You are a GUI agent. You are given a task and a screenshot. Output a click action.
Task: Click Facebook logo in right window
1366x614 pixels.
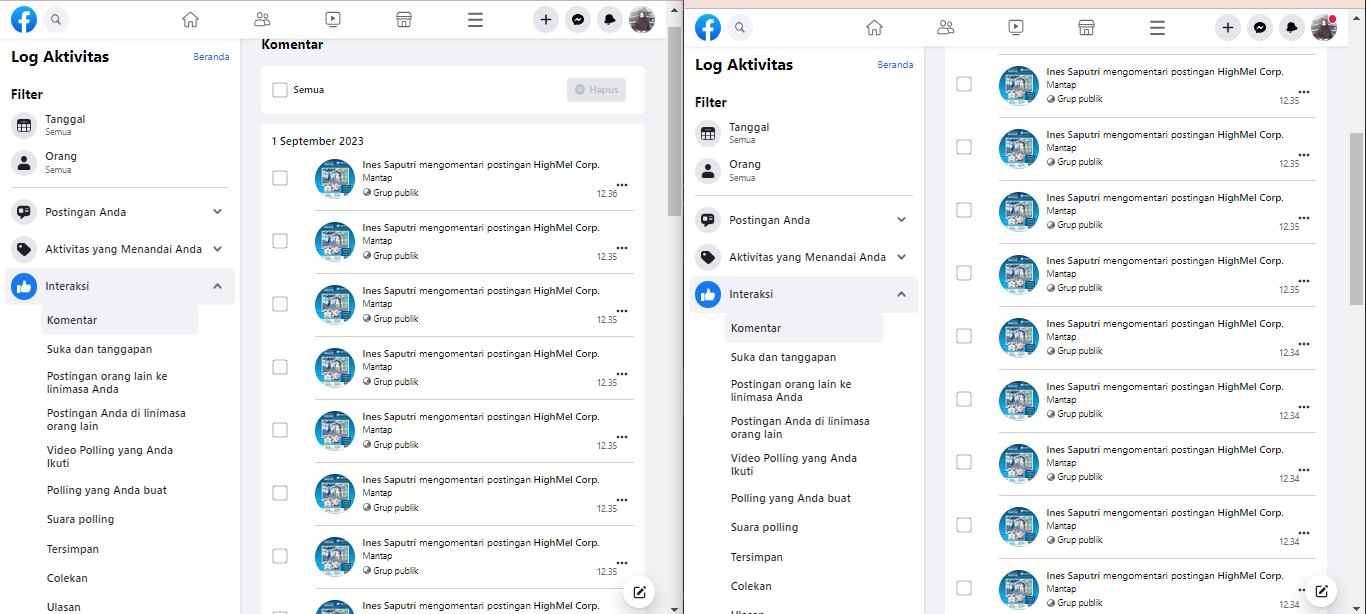pyautogui.click(x=708, y=27)
